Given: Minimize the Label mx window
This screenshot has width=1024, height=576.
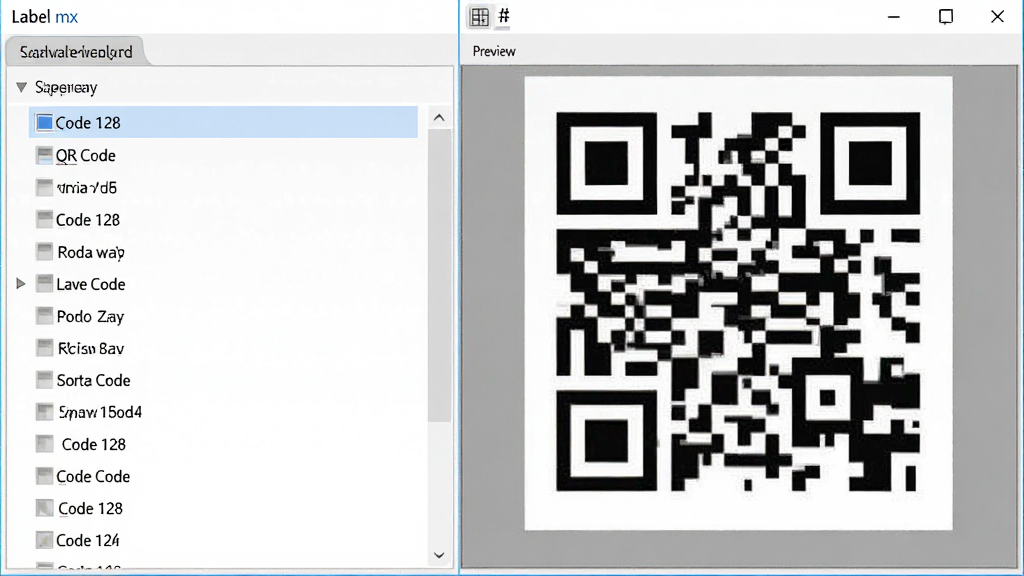Looking at the screenshot, I should [x=894, y=16].
